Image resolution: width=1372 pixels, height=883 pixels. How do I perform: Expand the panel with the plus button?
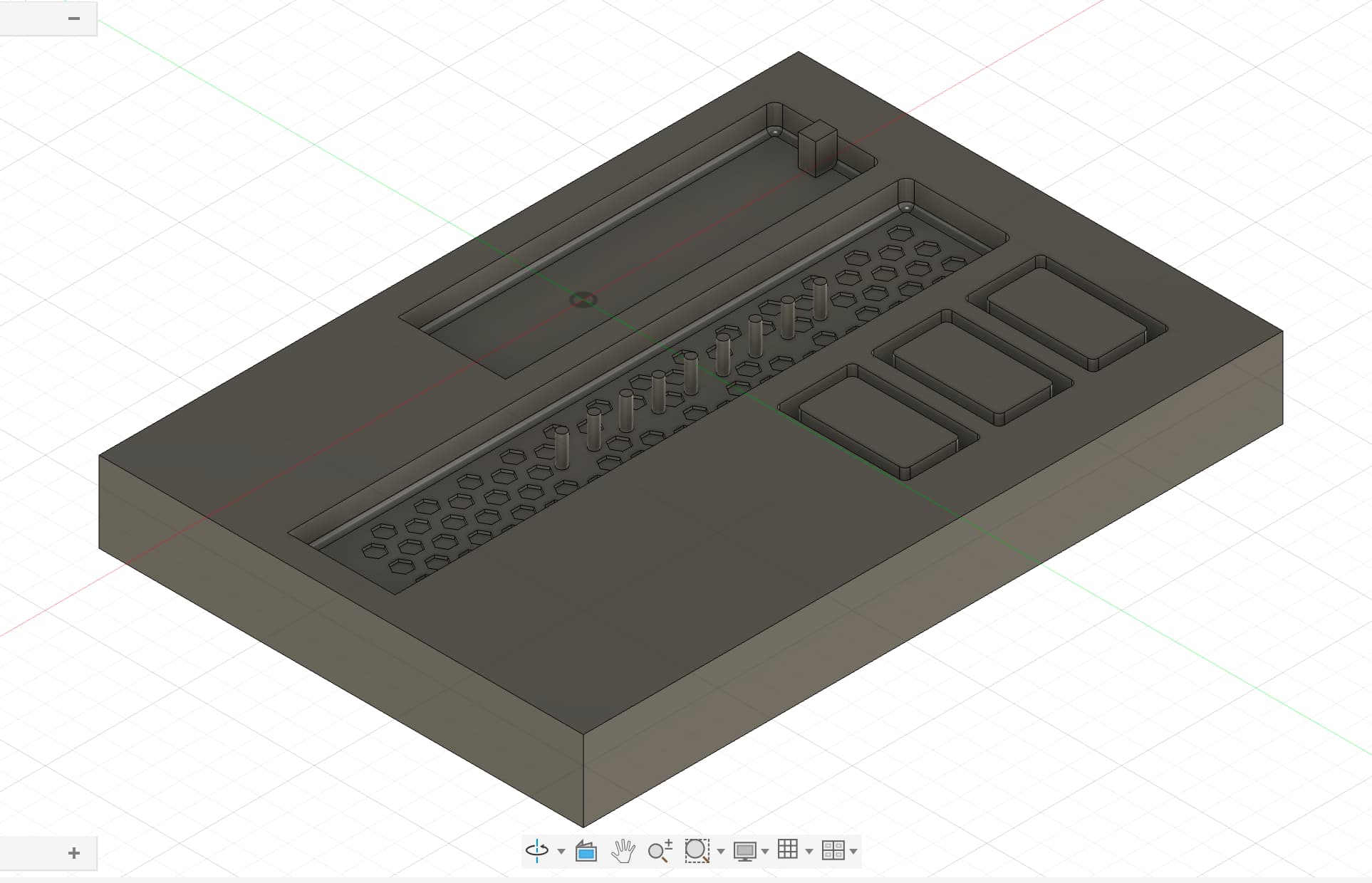[x=73, y=852]
